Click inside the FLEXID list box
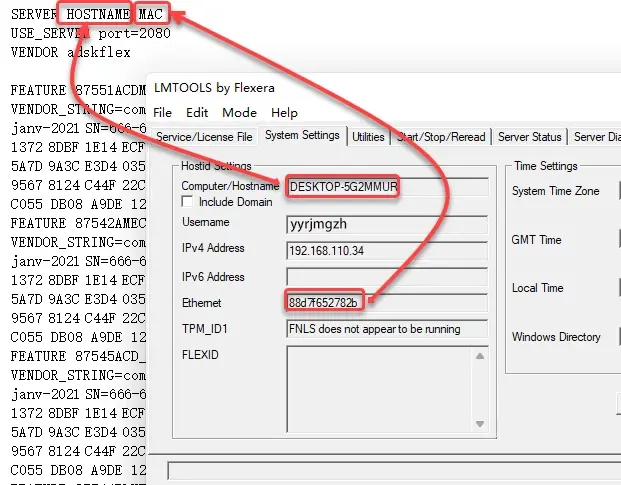The image size is (621, 485). pyautogui.click(x=379, y=390)
